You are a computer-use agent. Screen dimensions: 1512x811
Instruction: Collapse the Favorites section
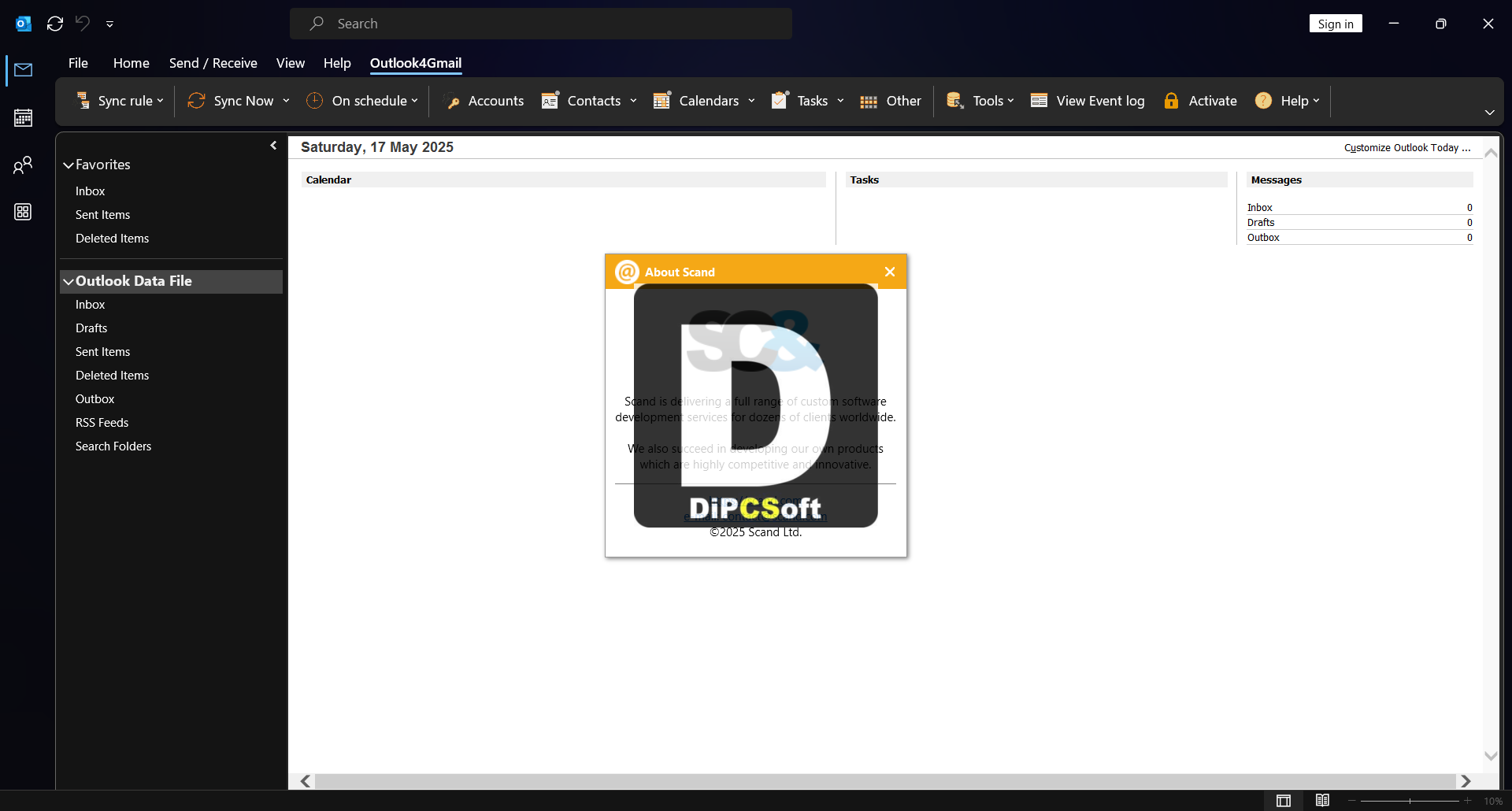tap(69, 165)
